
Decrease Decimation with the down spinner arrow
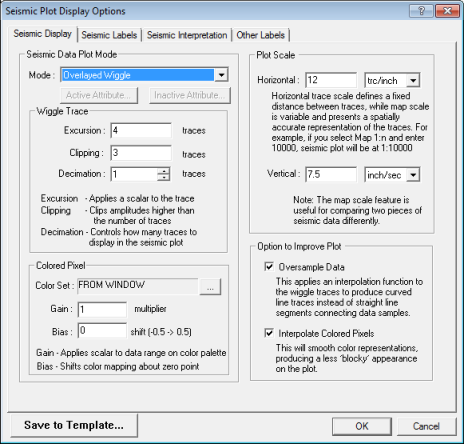(x=163, y=178)
